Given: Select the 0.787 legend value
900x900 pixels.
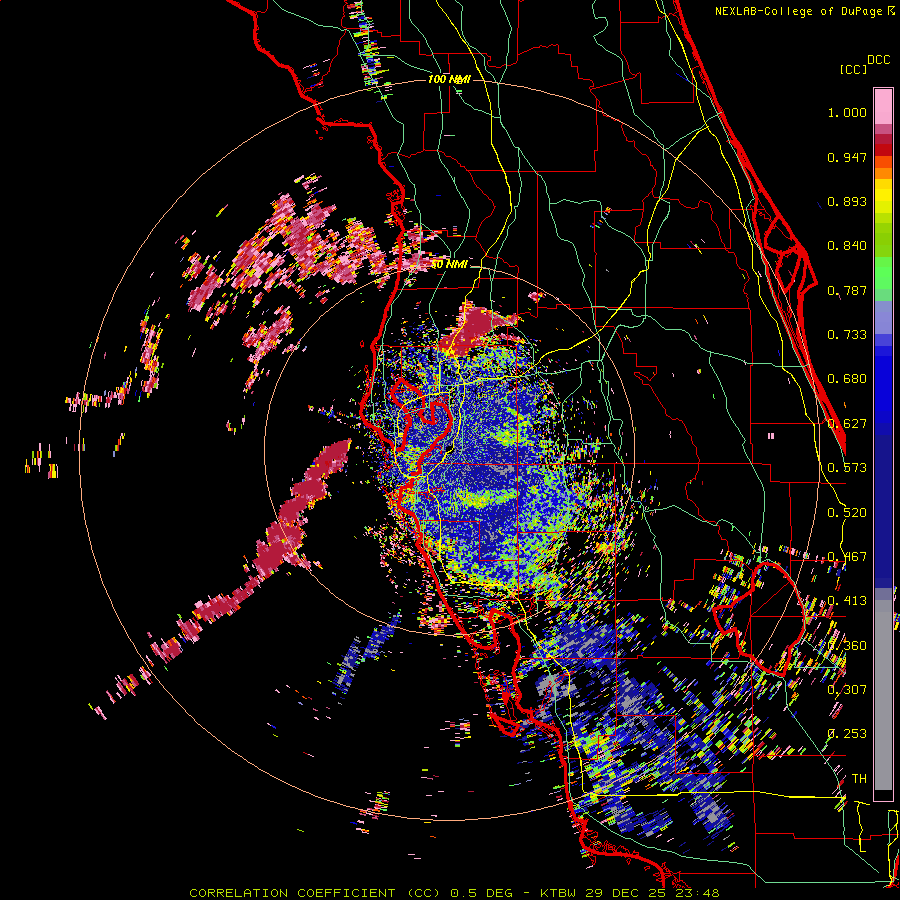Looking at the screenshot, I should (x=847, y=290).
